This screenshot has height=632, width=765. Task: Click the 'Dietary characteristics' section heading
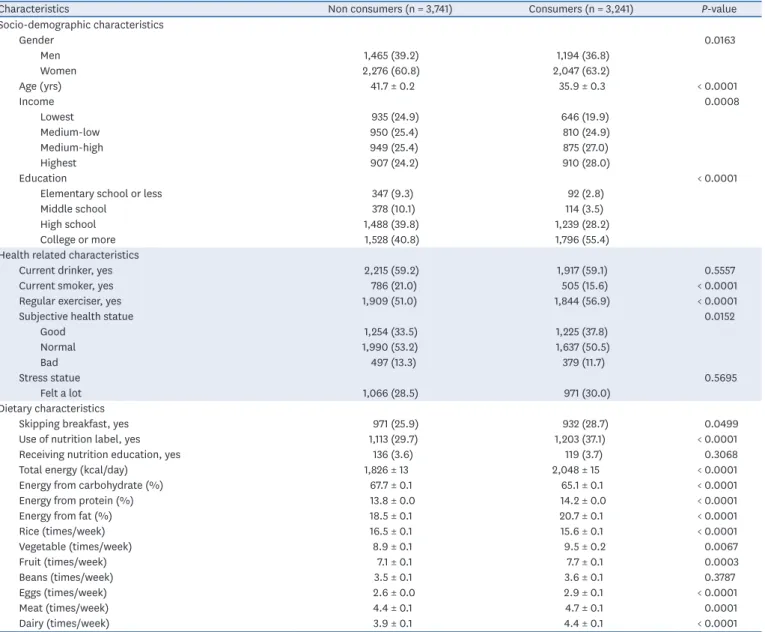(x=52, y=408)
